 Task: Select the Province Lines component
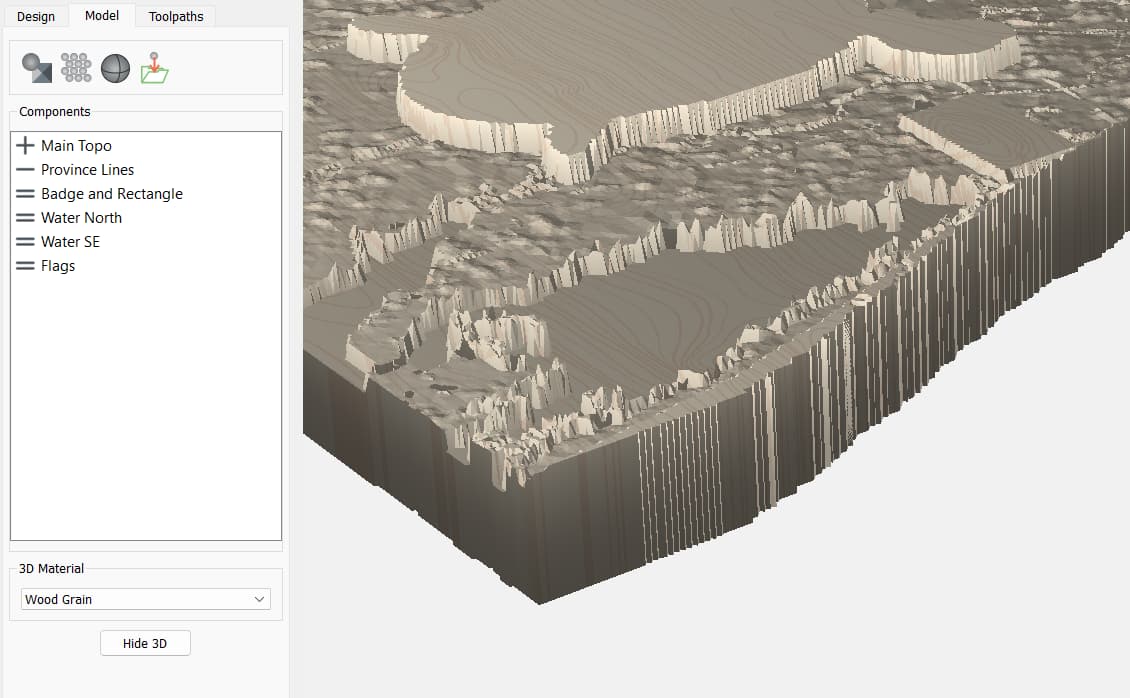pos(87,170)
